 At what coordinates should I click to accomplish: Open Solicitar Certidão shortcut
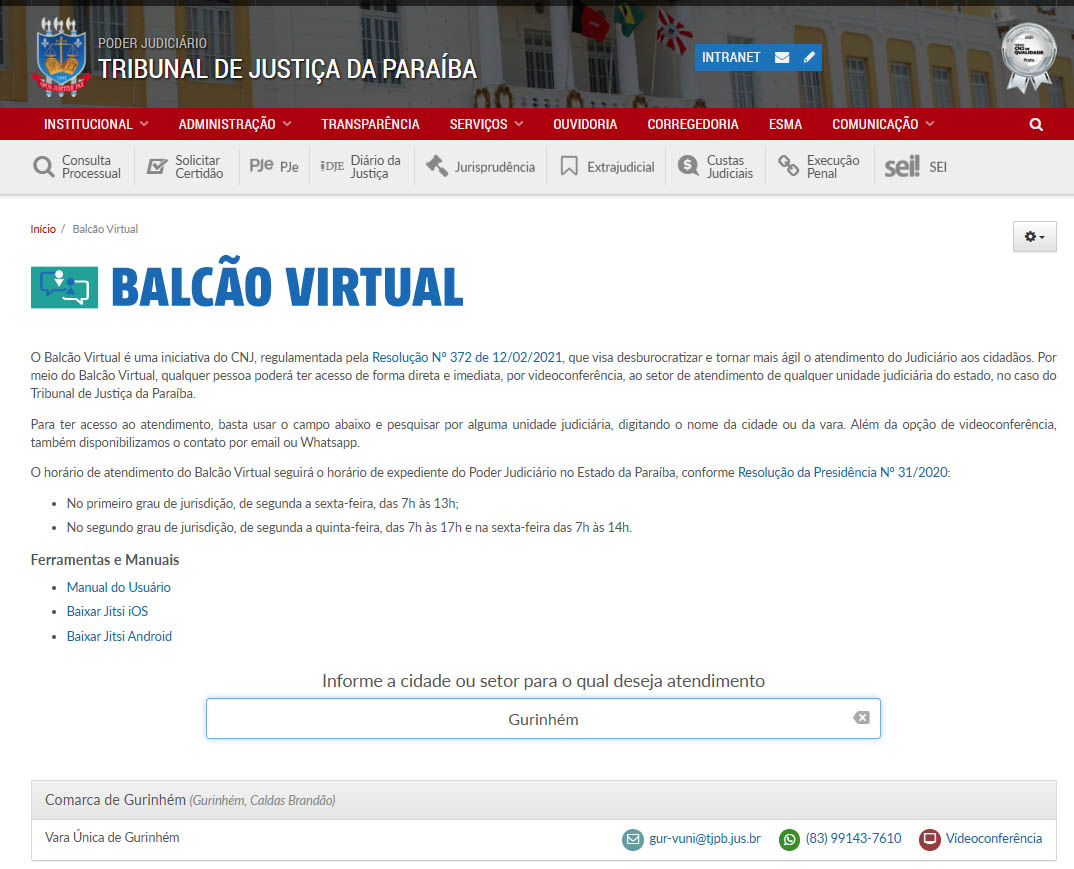point(184,167)
